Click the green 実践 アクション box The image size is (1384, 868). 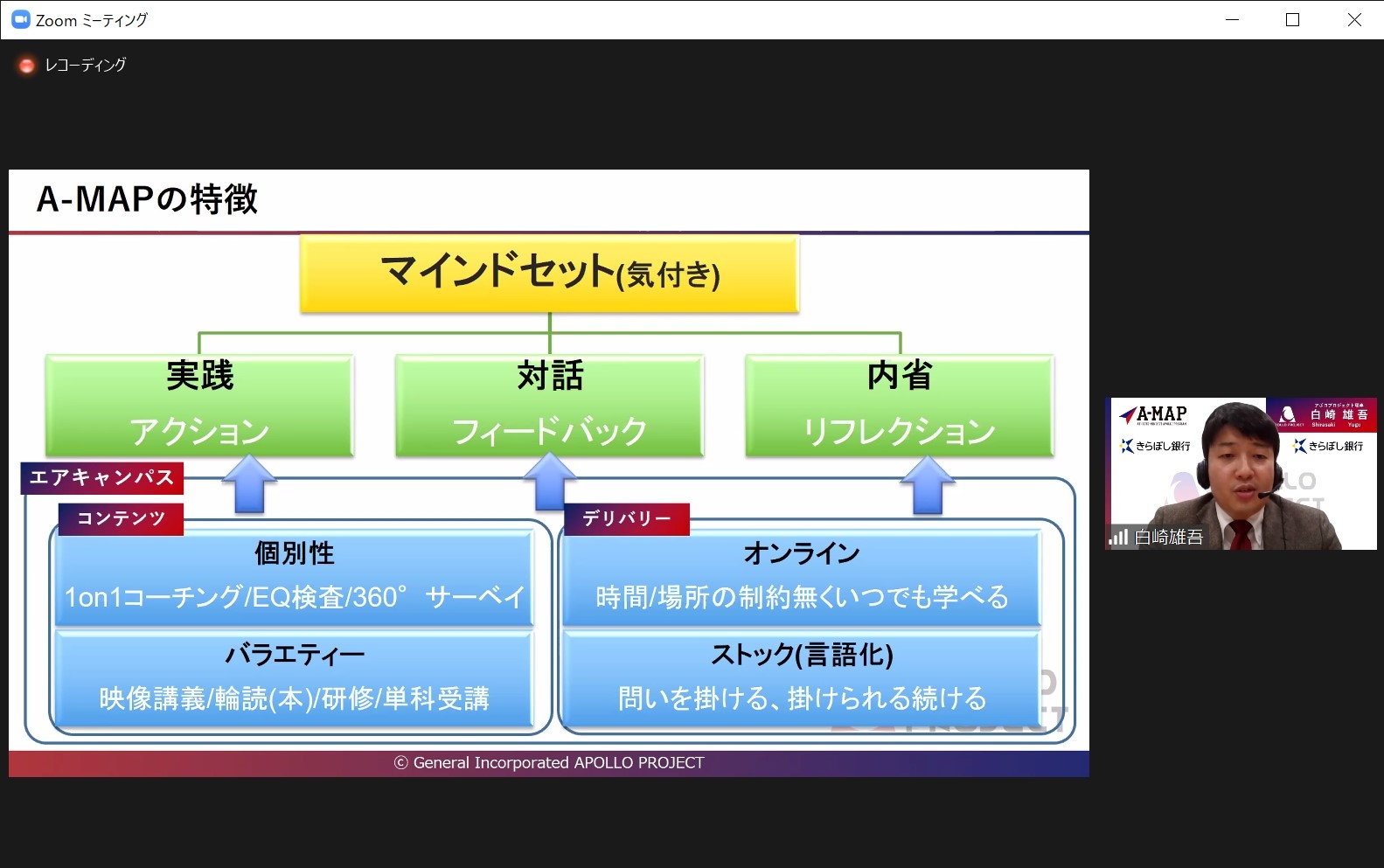pyautogui.click(x=199, y=405)
